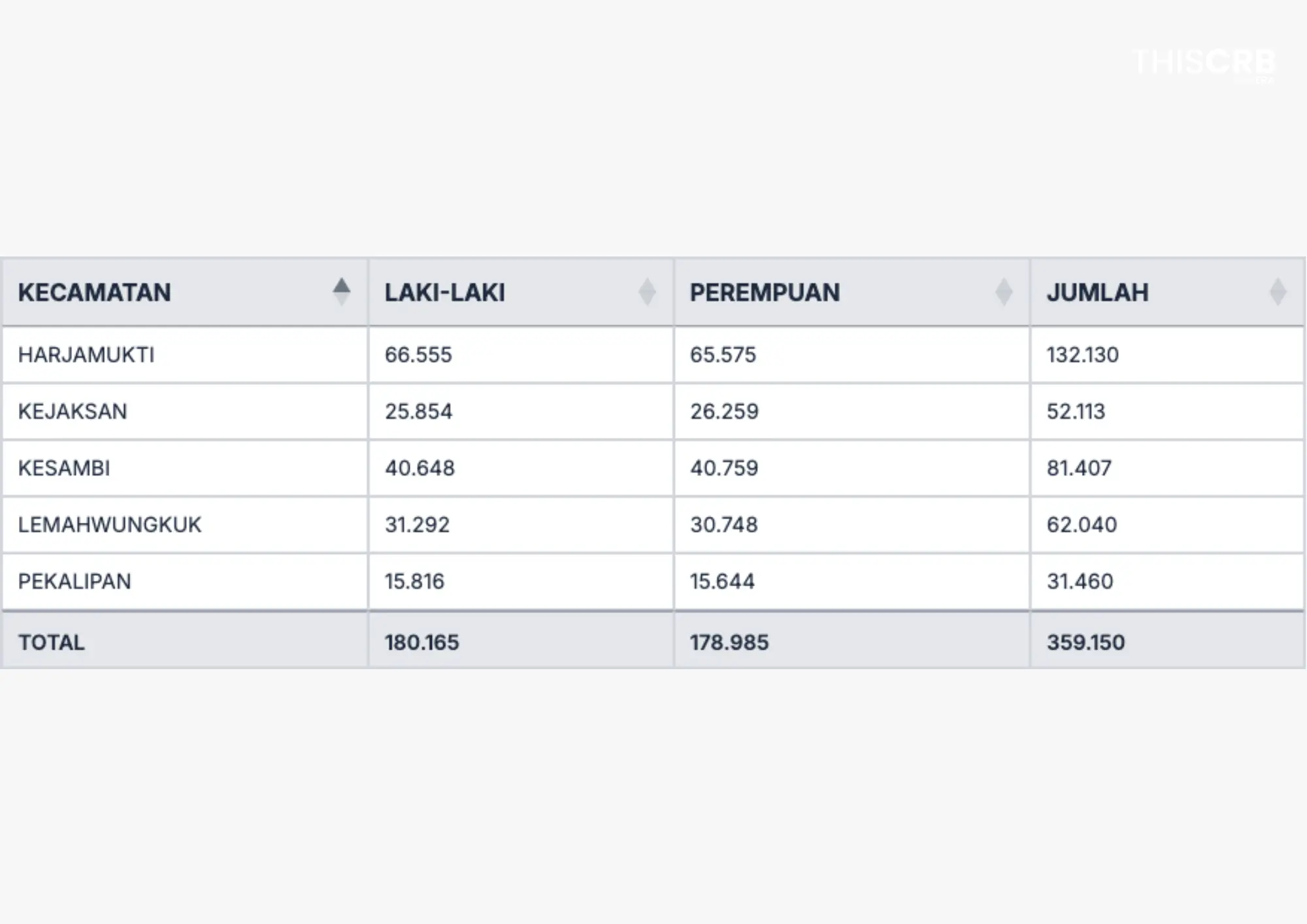Sort table by KECAMATAN column arrow icon
Image resolution: width=1307 pixels, height=924 pixels.
click(x=341, y=291)
